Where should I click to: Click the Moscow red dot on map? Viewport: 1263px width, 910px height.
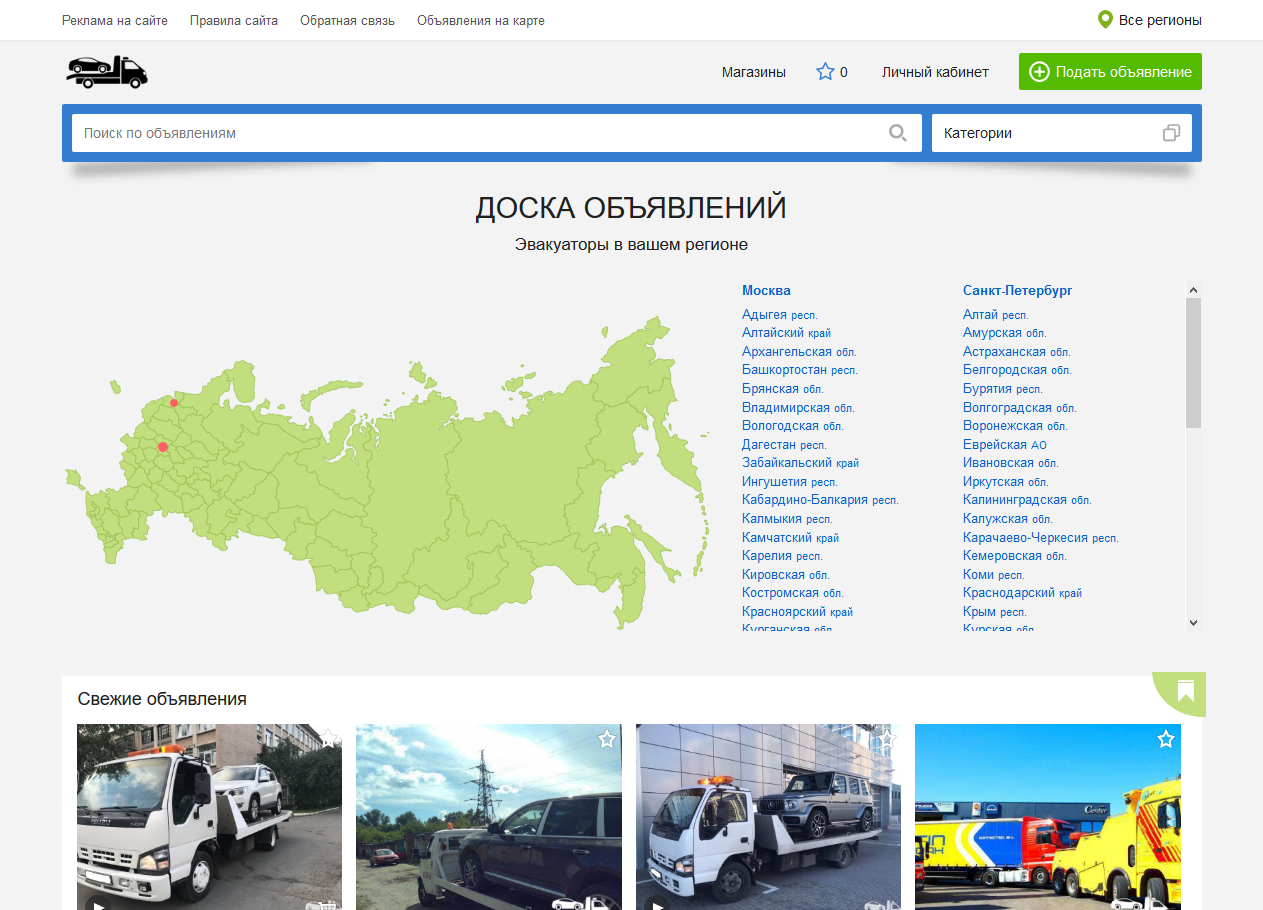(x=163, y=447)
